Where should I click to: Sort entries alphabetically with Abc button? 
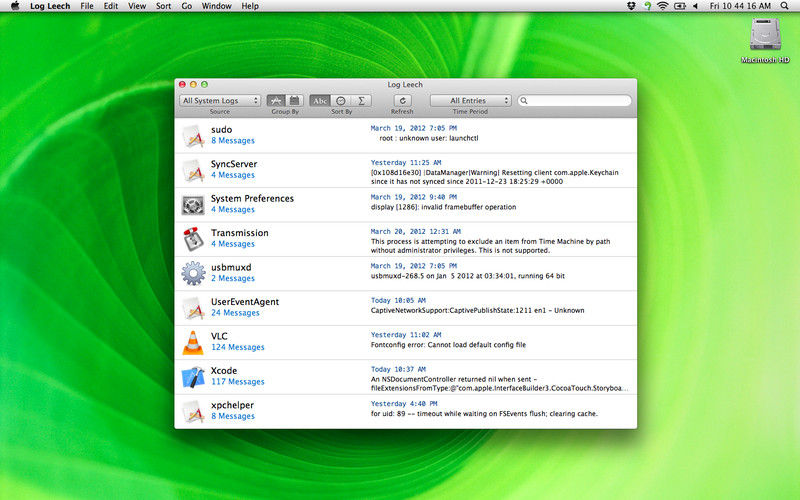point(320,101)
